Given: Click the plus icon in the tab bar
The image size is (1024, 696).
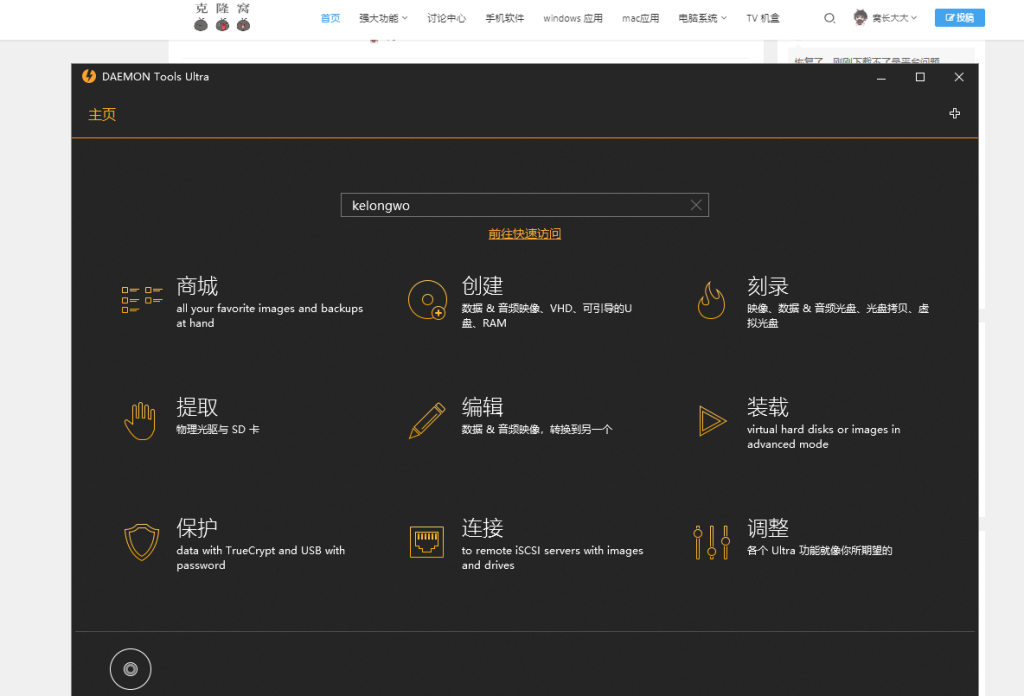Looking at the screenshot, I should pyautogui.click(x=955, y=114).
